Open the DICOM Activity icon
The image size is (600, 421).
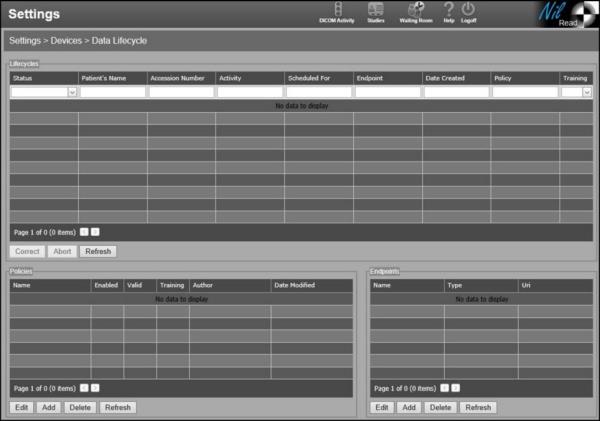pos(339,11)
